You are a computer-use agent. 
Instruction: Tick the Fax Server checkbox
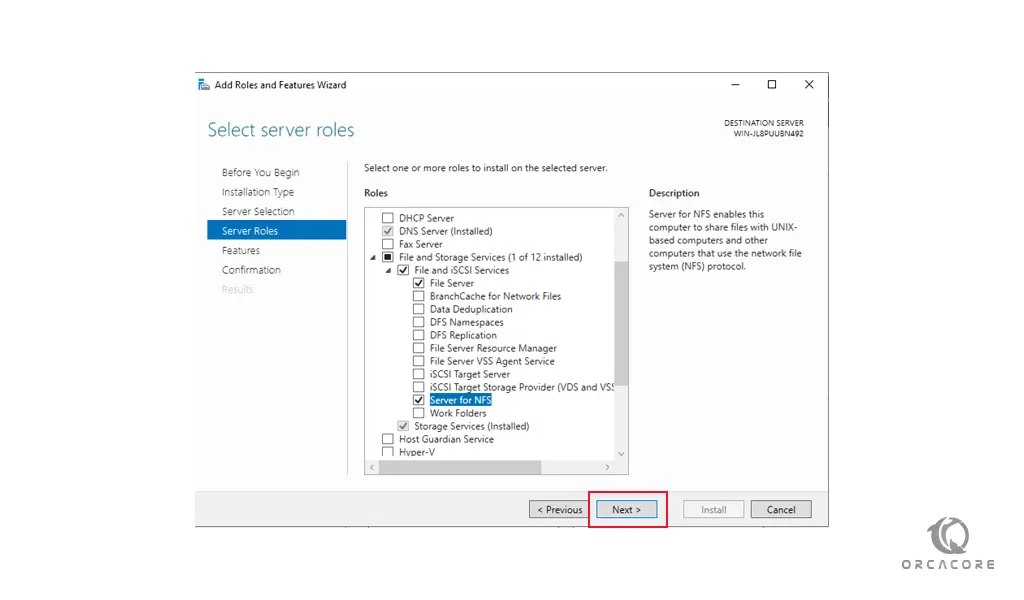click(x=388, y=244)
